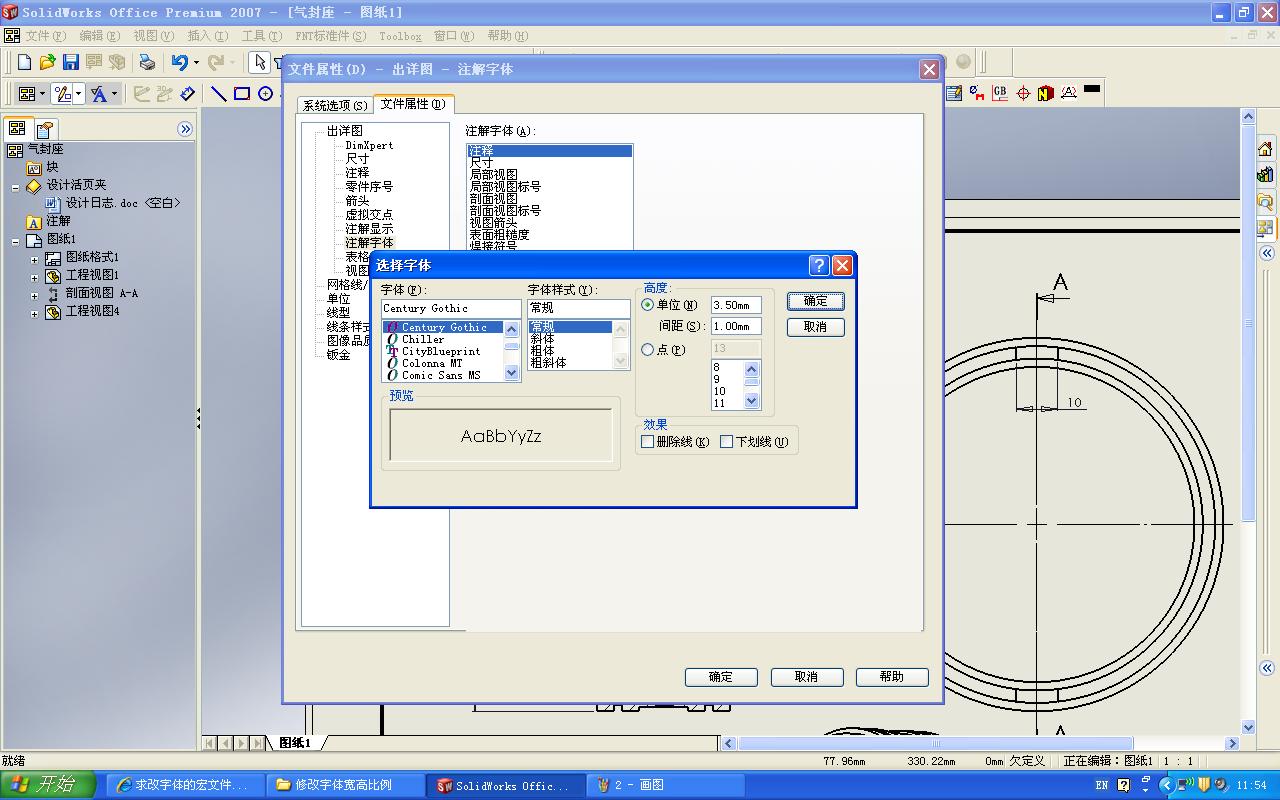
Task: Click the GB standard toolbar icon
Action: (1000, 93)
